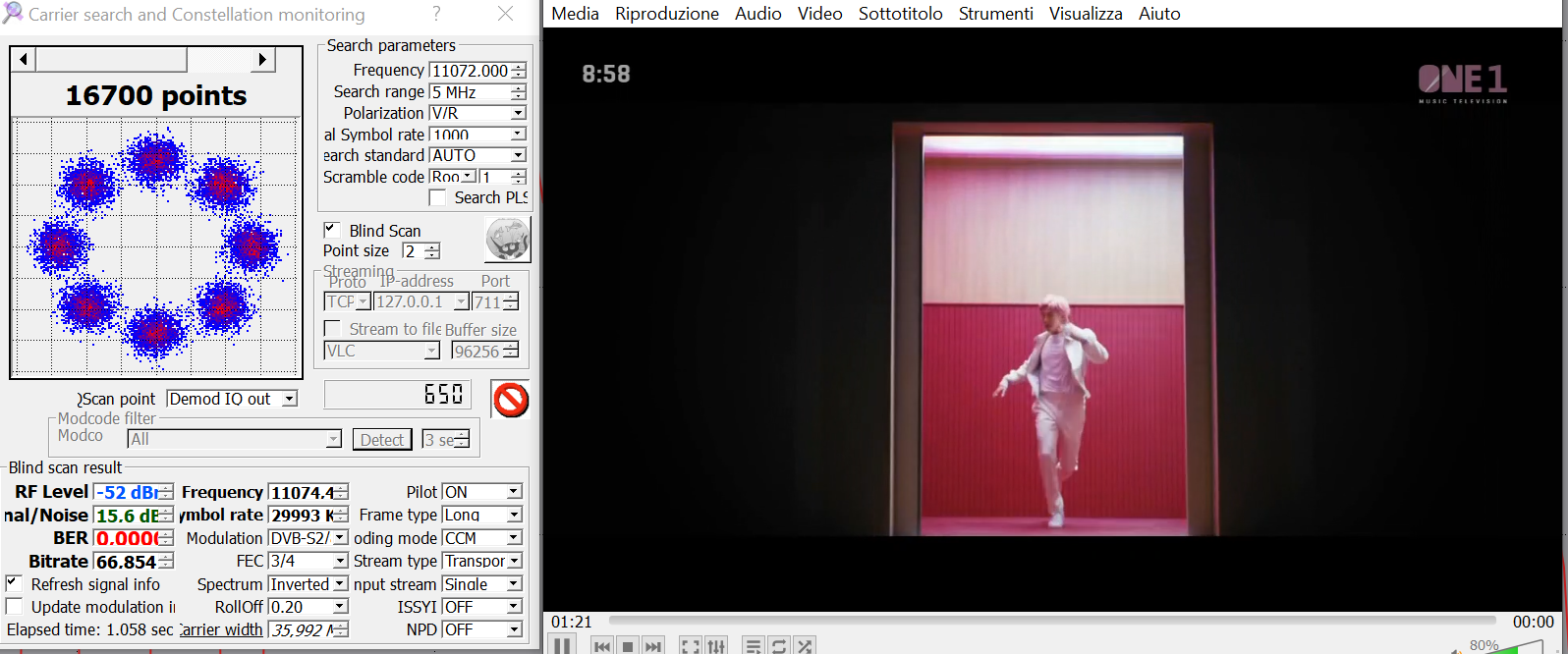The width and height of the screenshot is (1568, 654).
Task: Click the remaining time 00:00 label in VLC
Action: (1534, 622)
